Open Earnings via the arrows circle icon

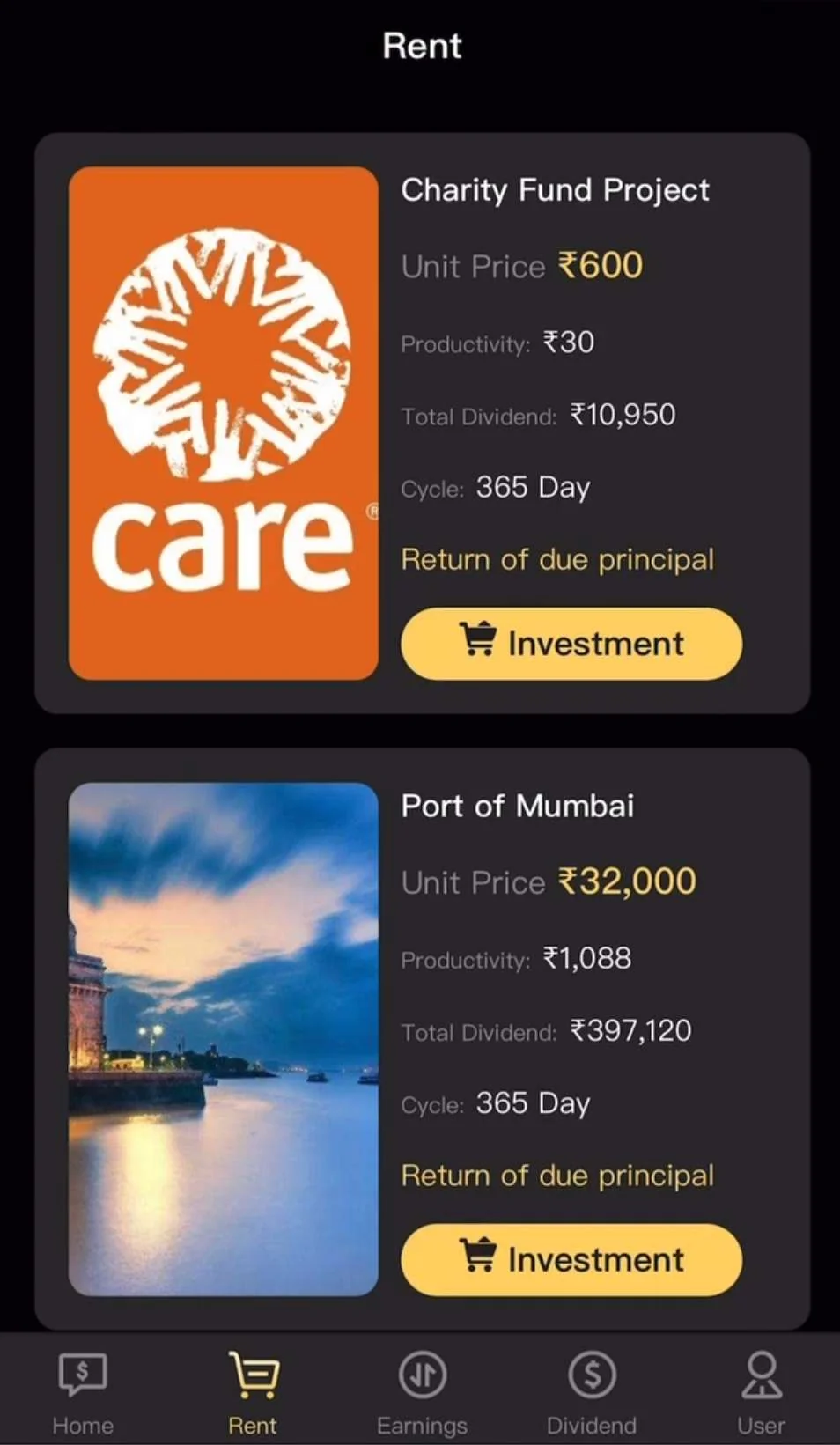point(423,1375)
